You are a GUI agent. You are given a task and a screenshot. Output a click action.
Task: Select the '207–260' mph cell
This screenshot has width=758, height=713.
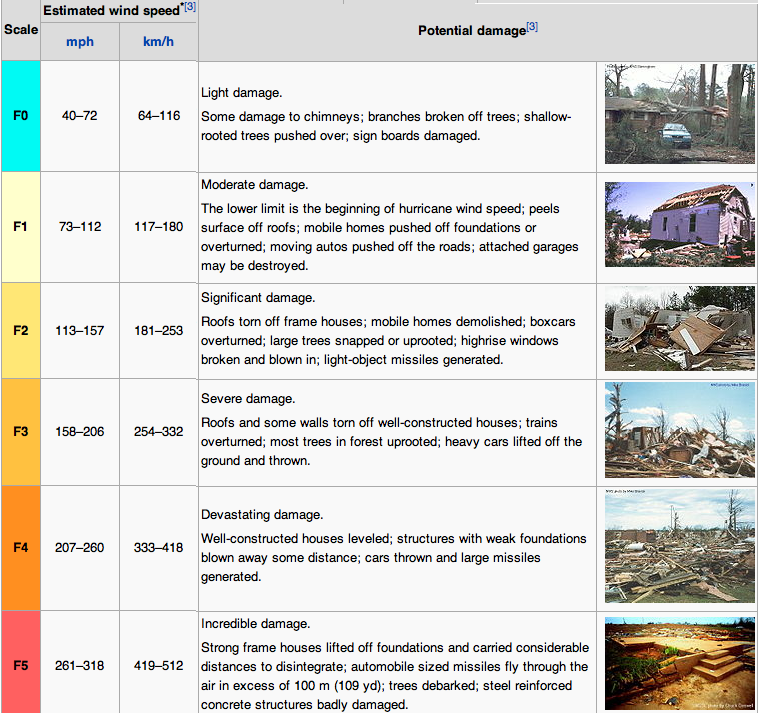80,548
